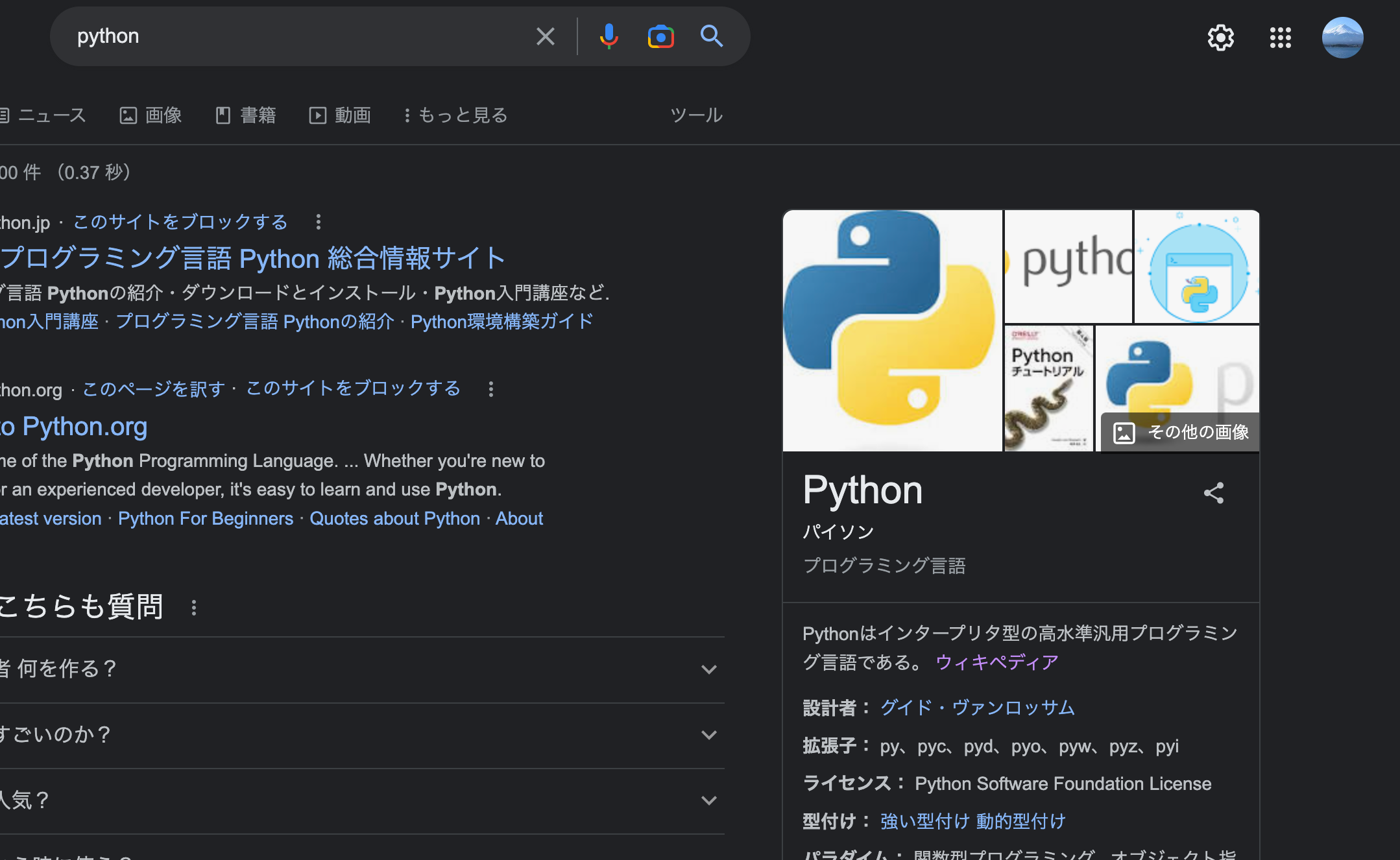This screenshot has width=1400, height=860.
Task: Open the Python For Beginners link
Action: point(206,519)
